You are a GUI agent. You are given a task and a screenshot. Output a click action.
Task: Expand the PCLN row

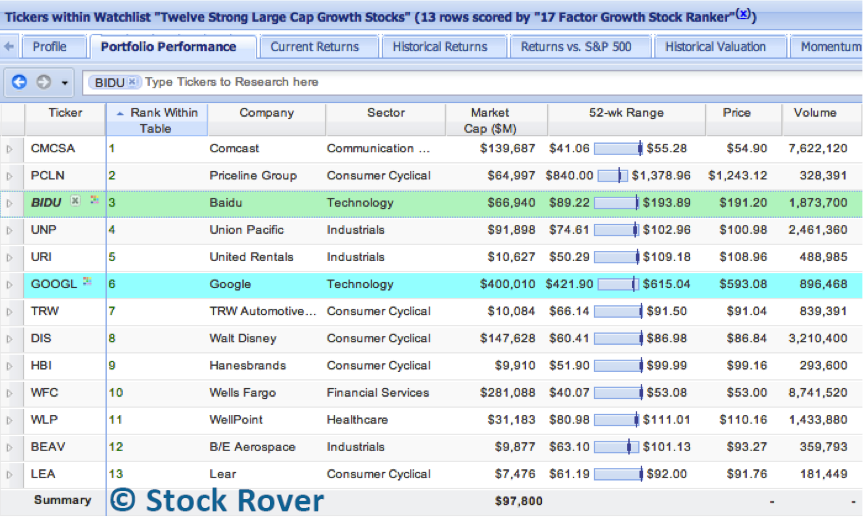[x=9, y=176]
